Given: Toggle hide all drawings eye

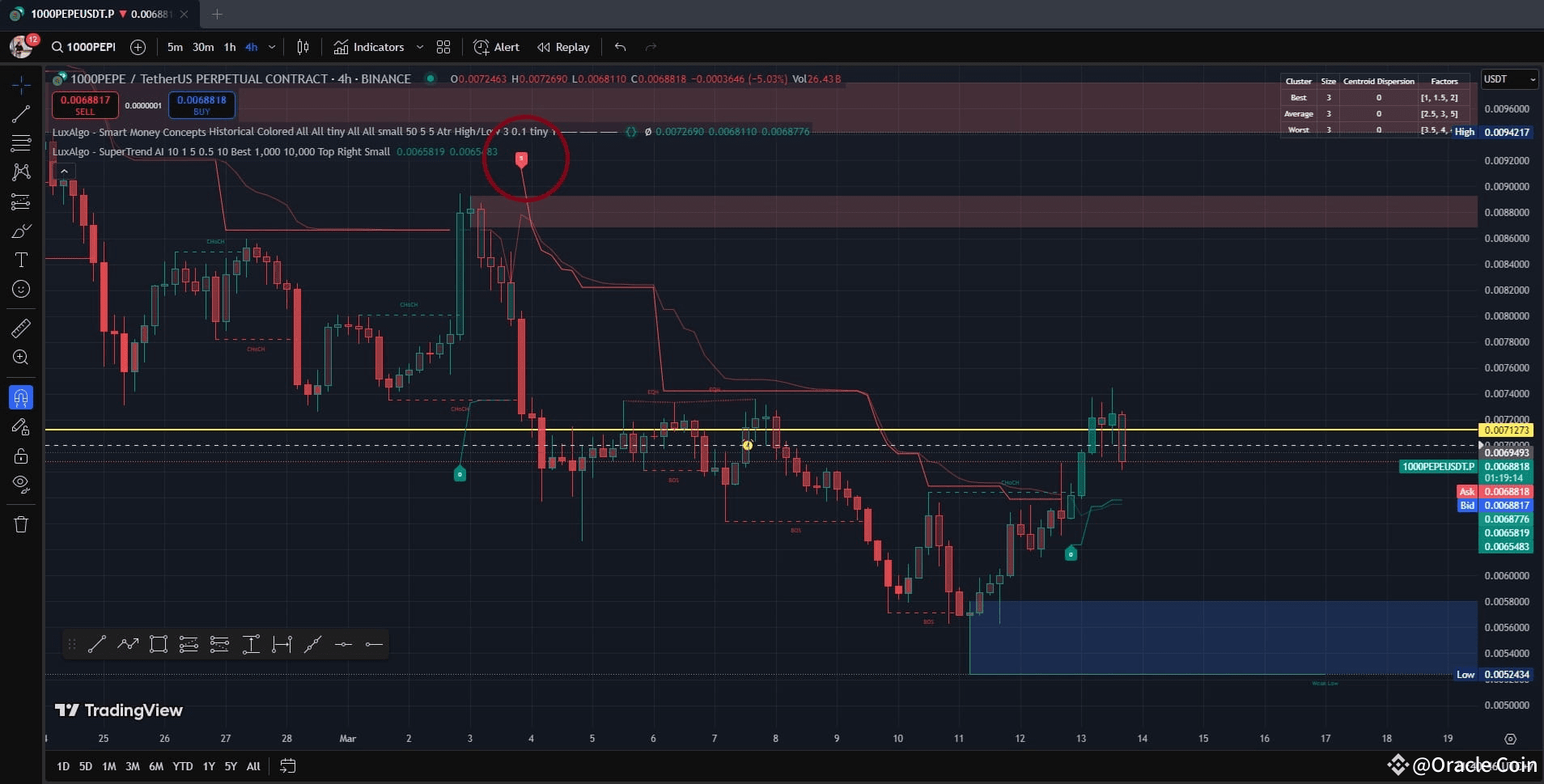Looking at the screenshot, I should click(21, 485).
